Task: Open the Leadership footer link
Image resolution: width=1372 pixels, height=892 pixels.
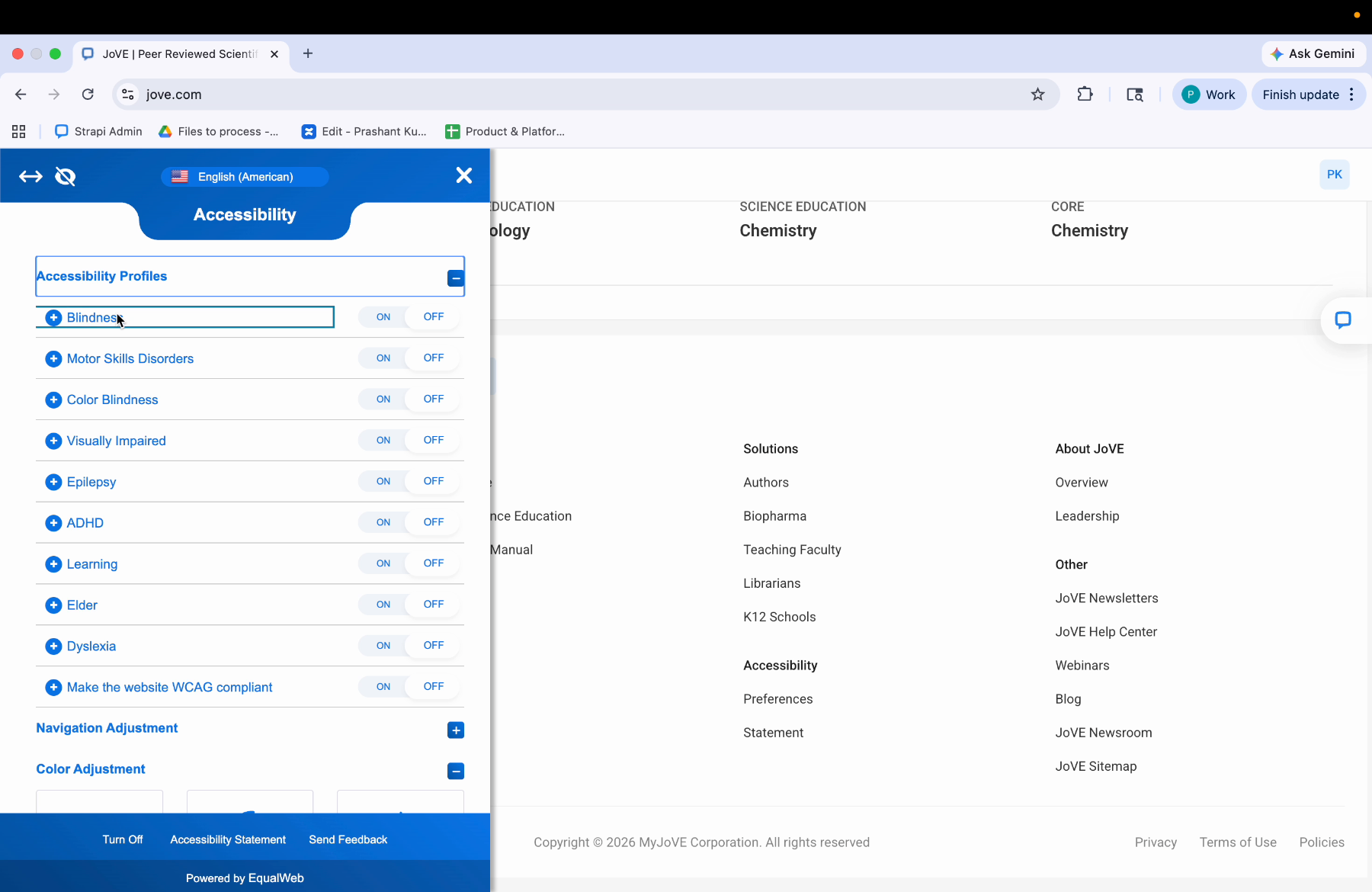Action: pos(1087,516)
